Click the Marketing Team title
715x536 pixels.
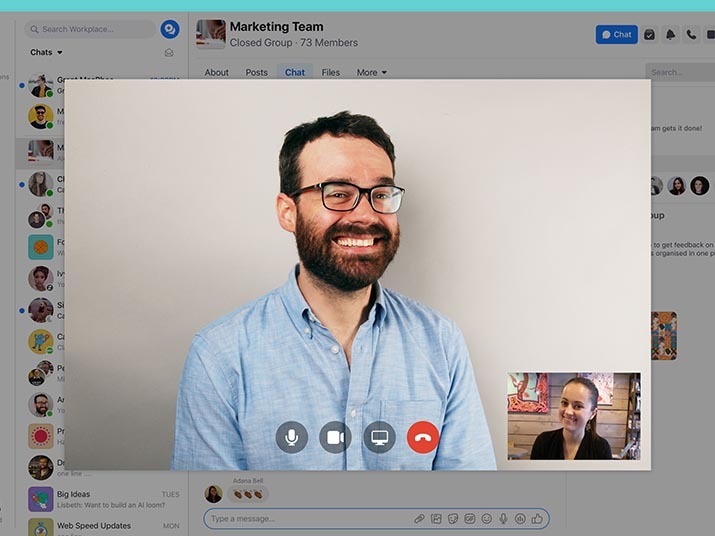277,27
